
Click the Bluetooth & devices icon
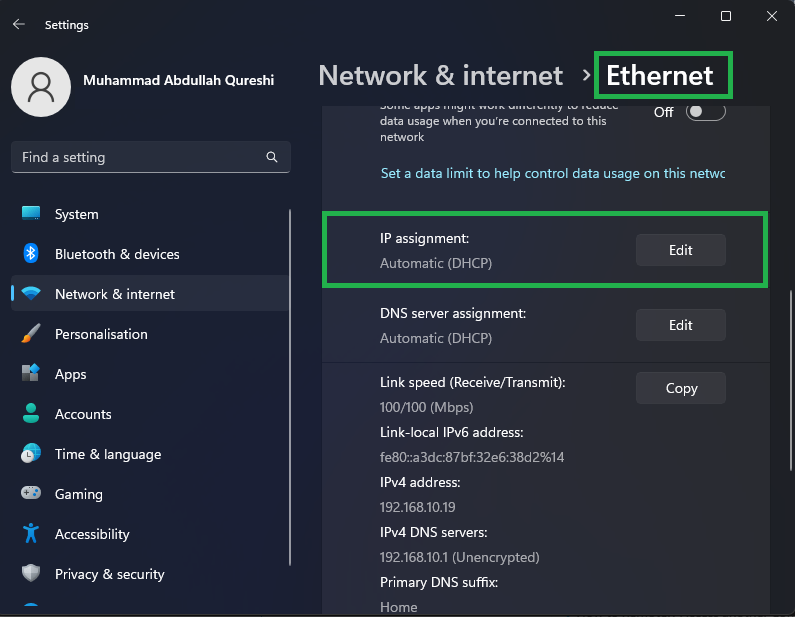[31, 254]
